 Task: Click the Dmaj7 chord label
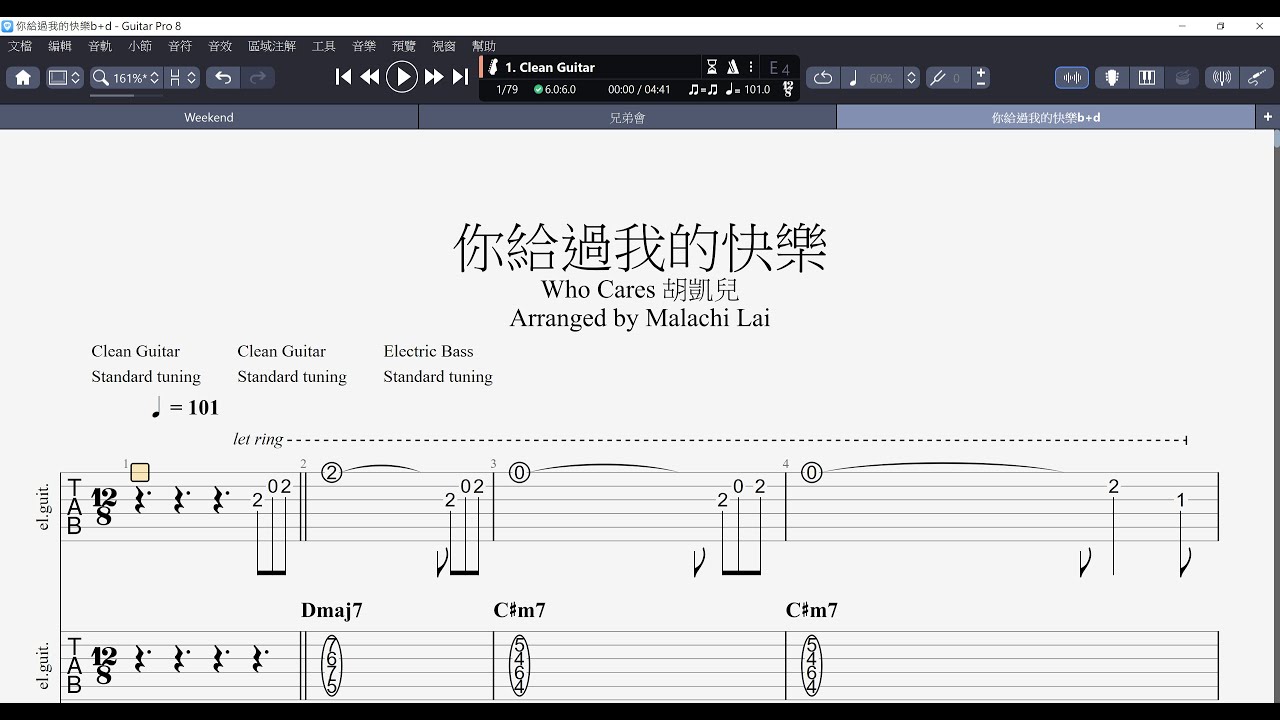tap(332, 610)
